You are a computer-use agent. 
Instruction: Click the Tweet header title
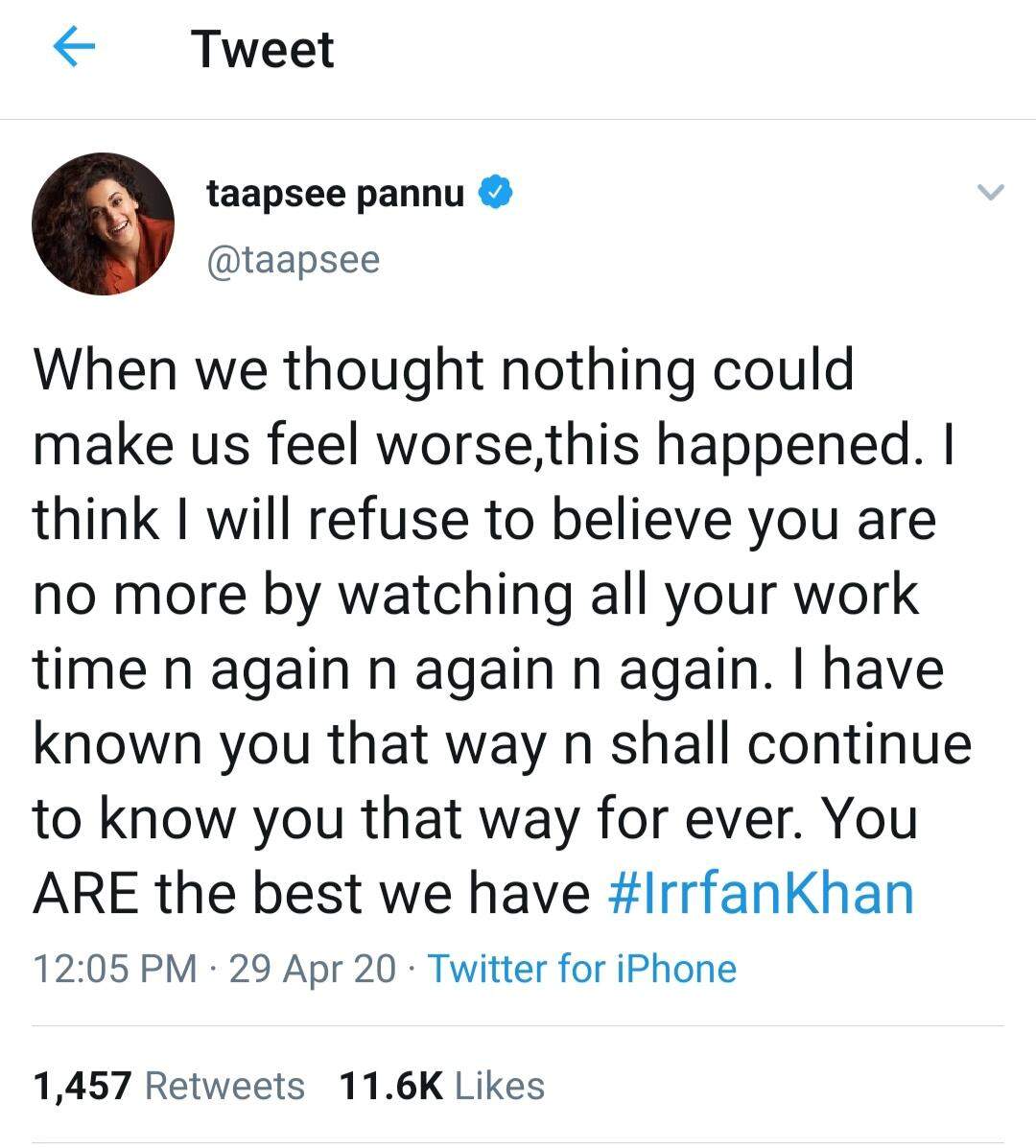262,50
